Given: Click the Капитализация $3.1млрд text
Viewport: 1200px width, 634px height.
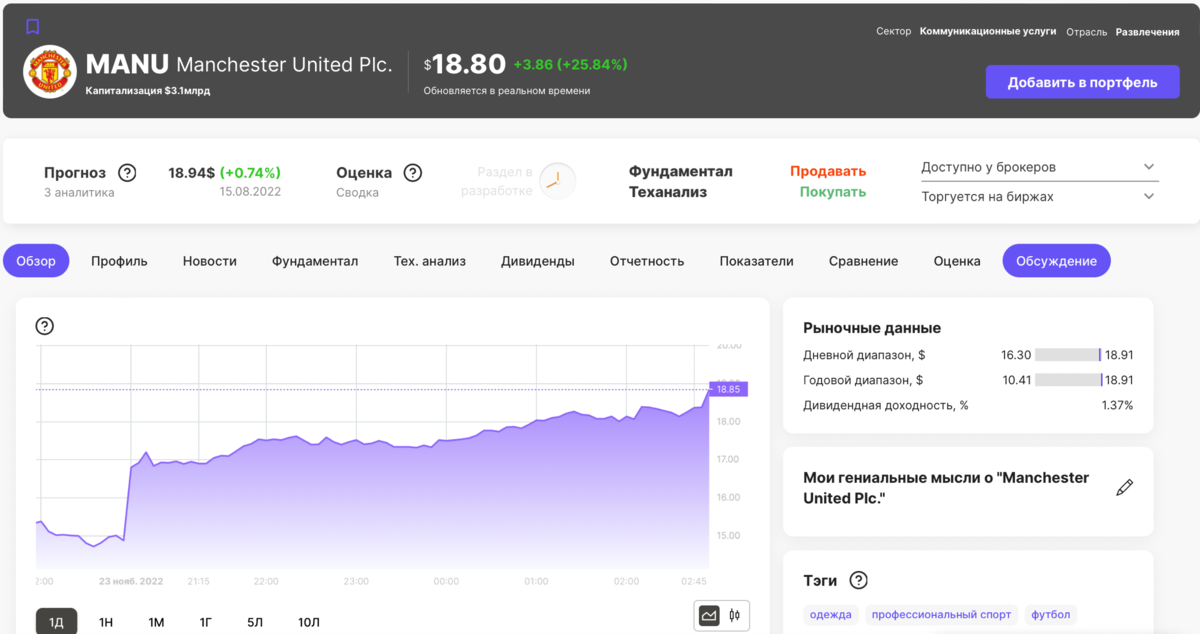Looking at the screenshot, I should pos(148,90).
